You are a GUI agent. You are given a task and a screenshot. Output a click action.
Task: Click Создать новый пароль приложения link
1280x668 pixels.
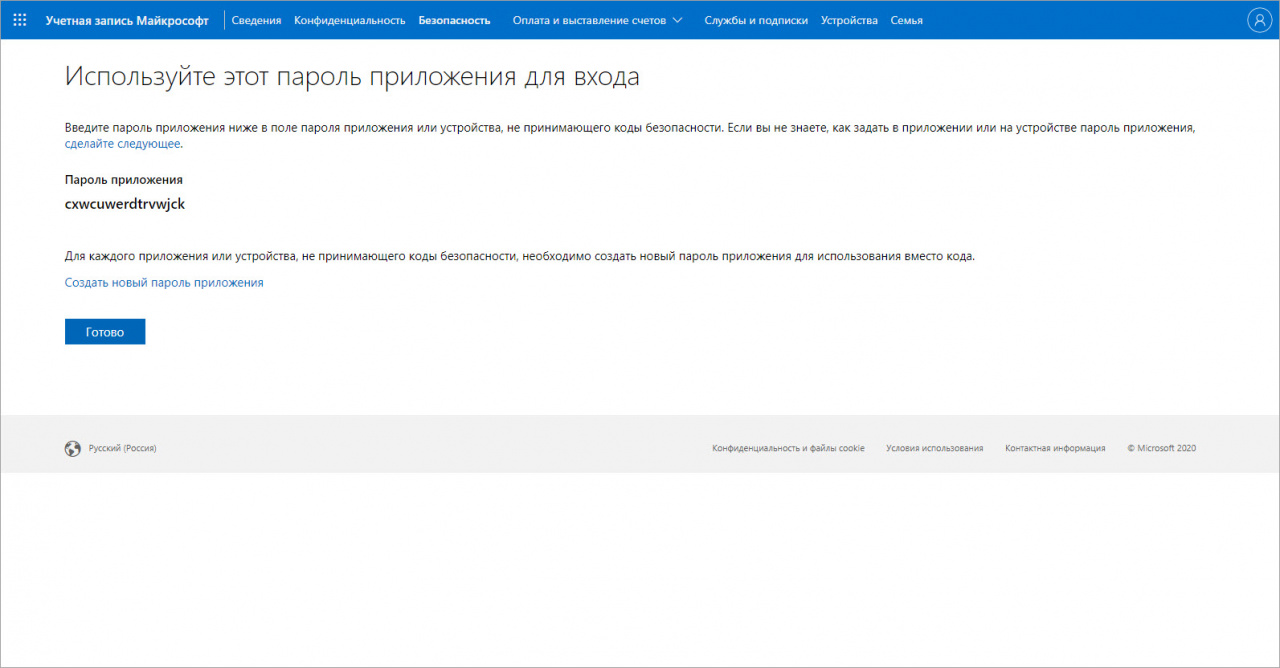164,283
